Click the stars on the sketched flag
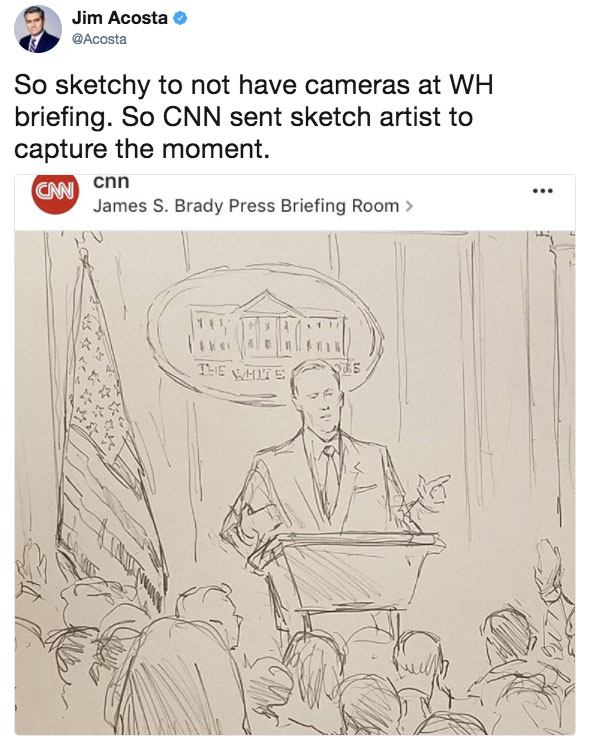This screenshot has width=589, height=742. point(96,374)
